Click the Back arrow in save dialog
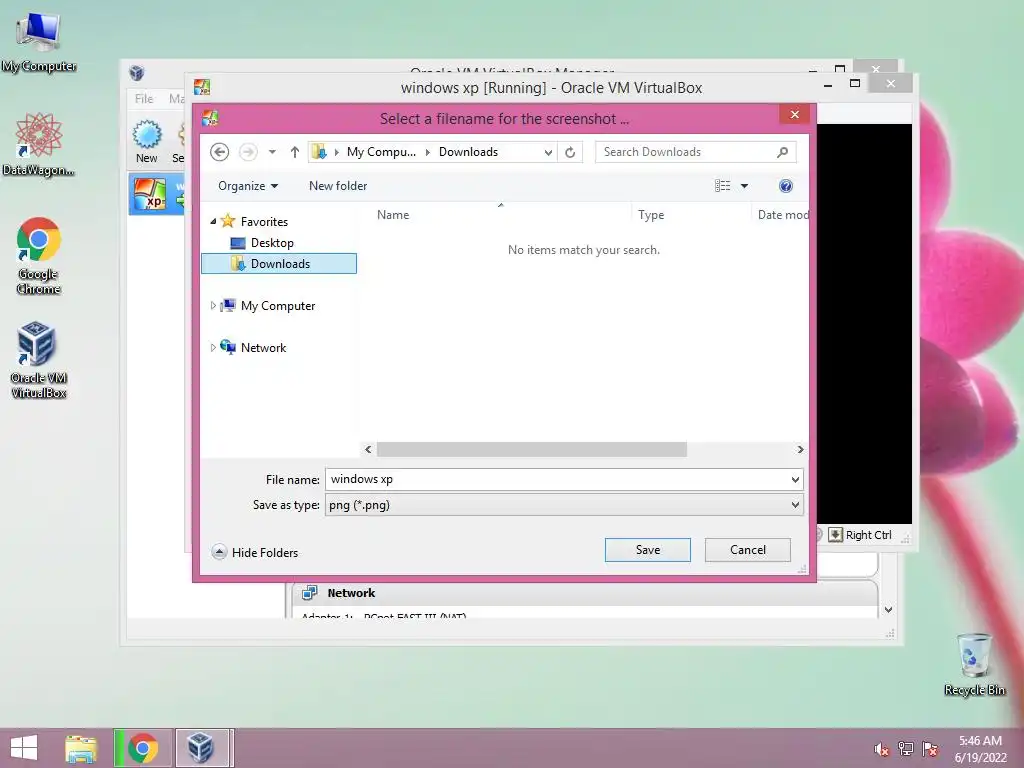 (219, 152)
